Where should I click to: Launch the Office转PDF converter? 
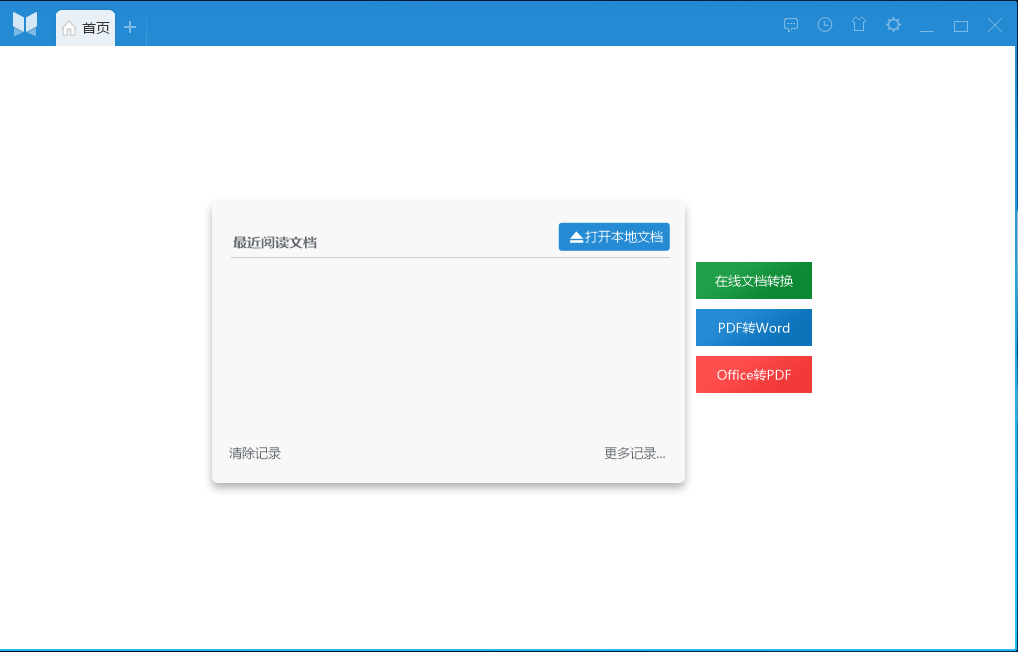754,375
